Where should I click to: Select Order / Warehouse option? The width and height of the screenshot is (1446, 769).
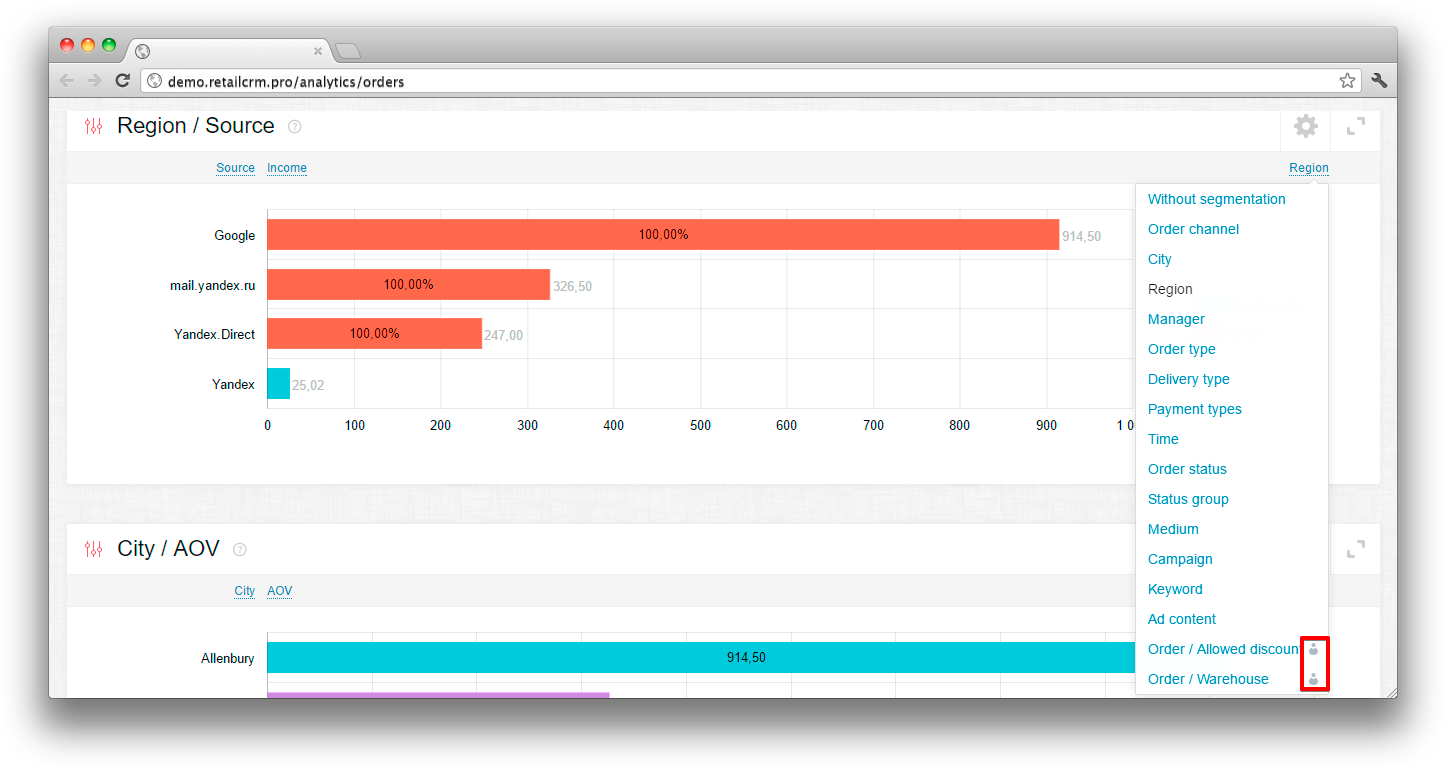click(1208, 679)
